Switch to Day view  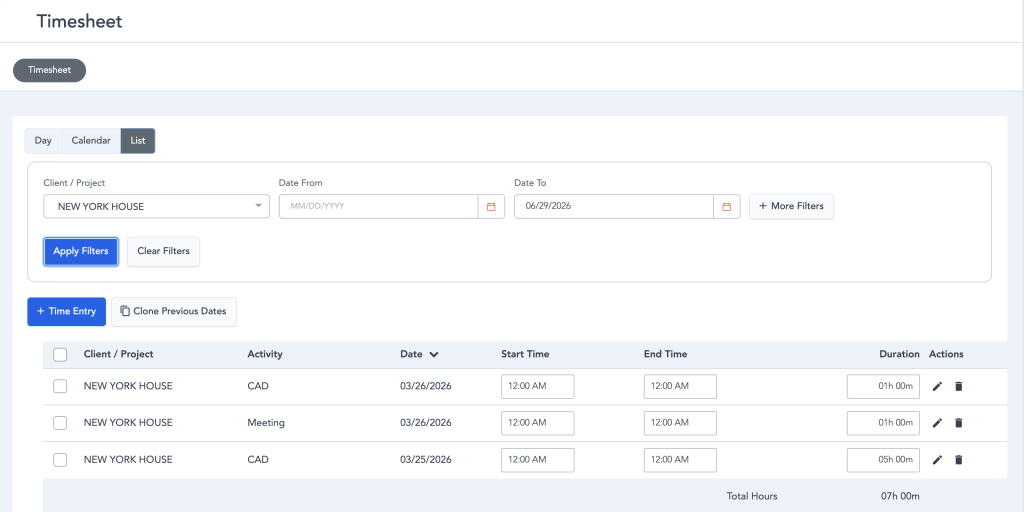(x=43, y=140)
